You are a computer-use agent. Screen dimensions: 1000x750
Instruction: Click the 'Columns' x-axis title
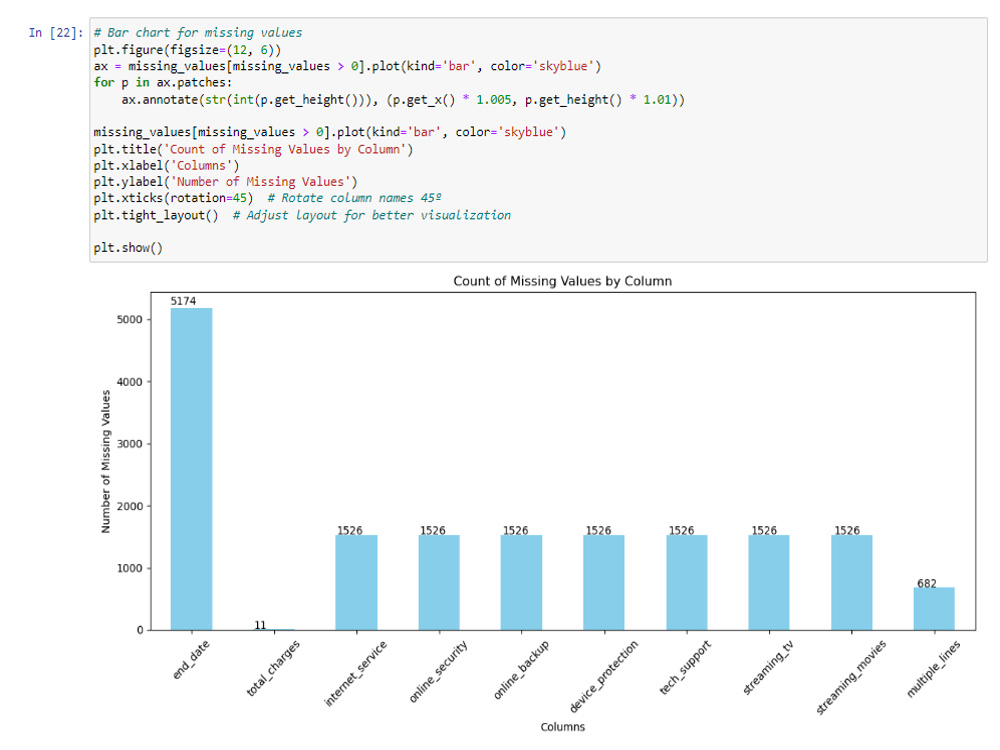pyautogui.click(x=562, y=726)
